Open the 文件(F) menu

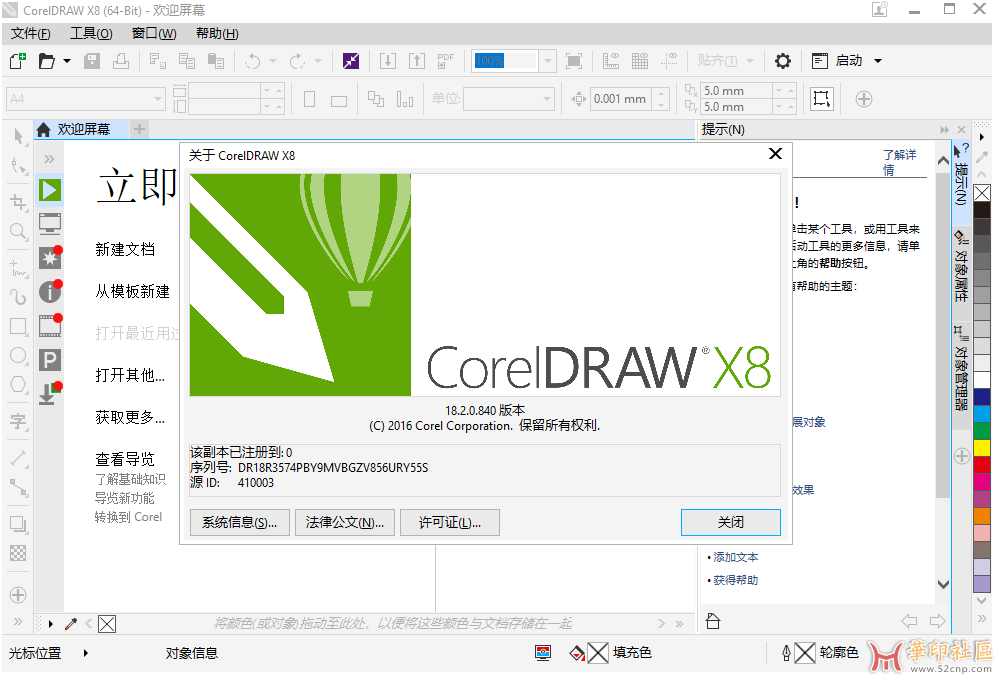click(30, 34)
